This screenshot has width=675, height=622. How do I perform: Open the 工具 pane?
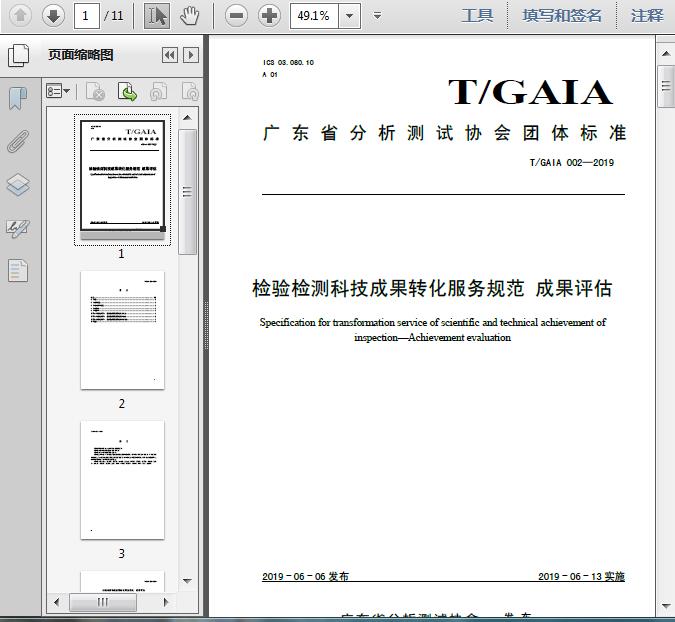tap(477, 15)
